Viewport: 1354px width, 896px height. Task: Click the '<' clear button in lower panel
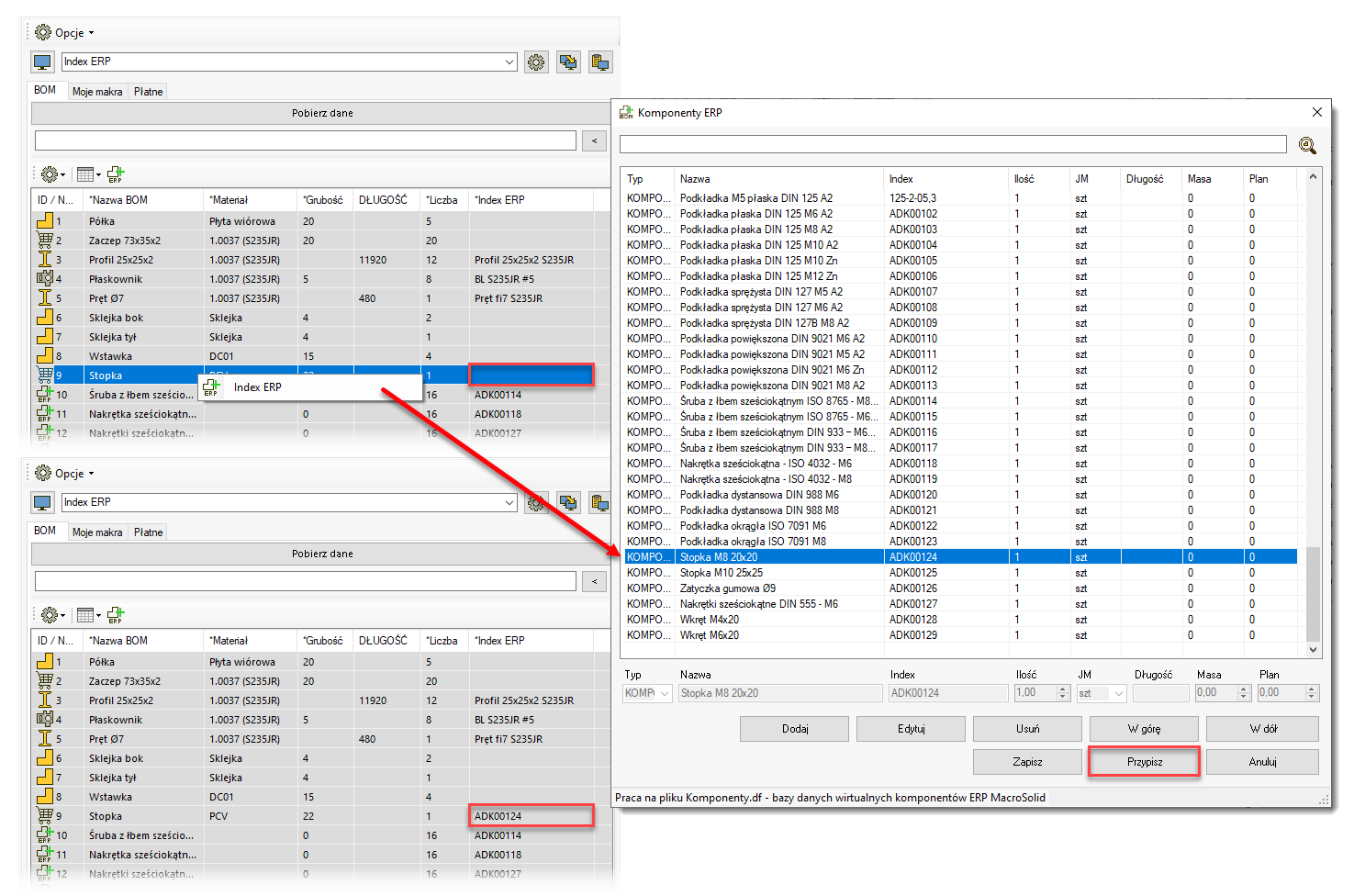point(595,581)
